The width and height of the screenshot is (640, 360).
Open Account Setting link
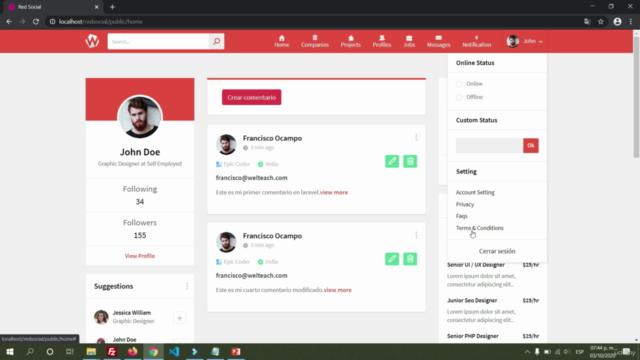point(475,192)
